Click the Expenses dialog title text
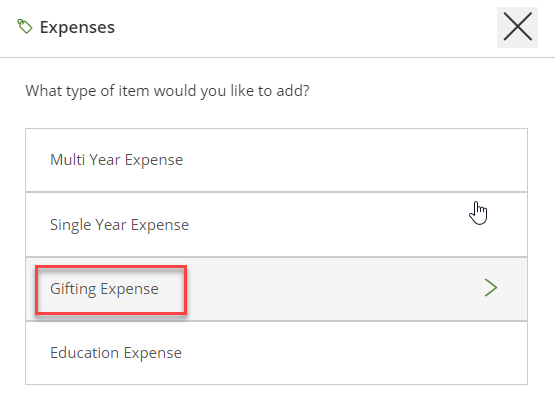The height and width of the screenshot is (415, 555). [77, 27]
